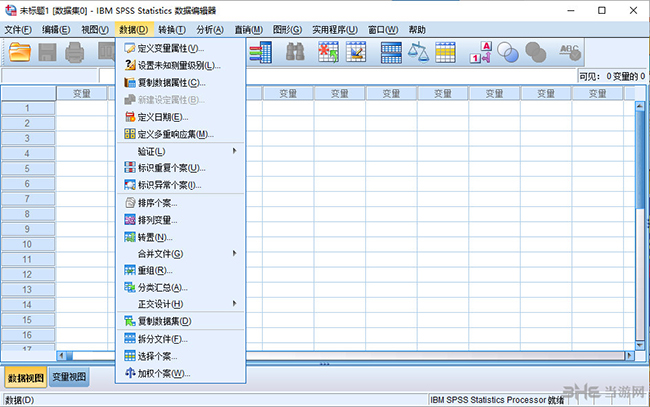Click the Split File toolbar icon

(391, 52)
